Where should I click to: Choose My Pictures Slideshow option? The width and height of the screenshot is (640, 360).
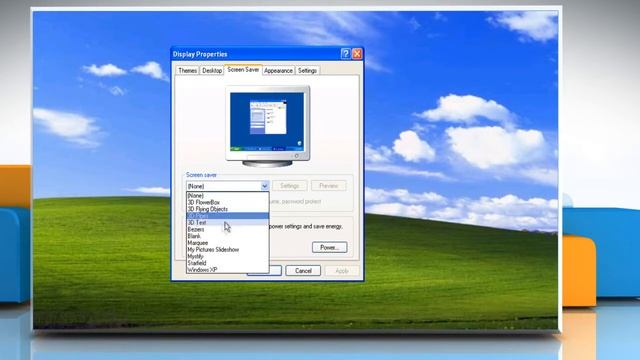point(227,249)
